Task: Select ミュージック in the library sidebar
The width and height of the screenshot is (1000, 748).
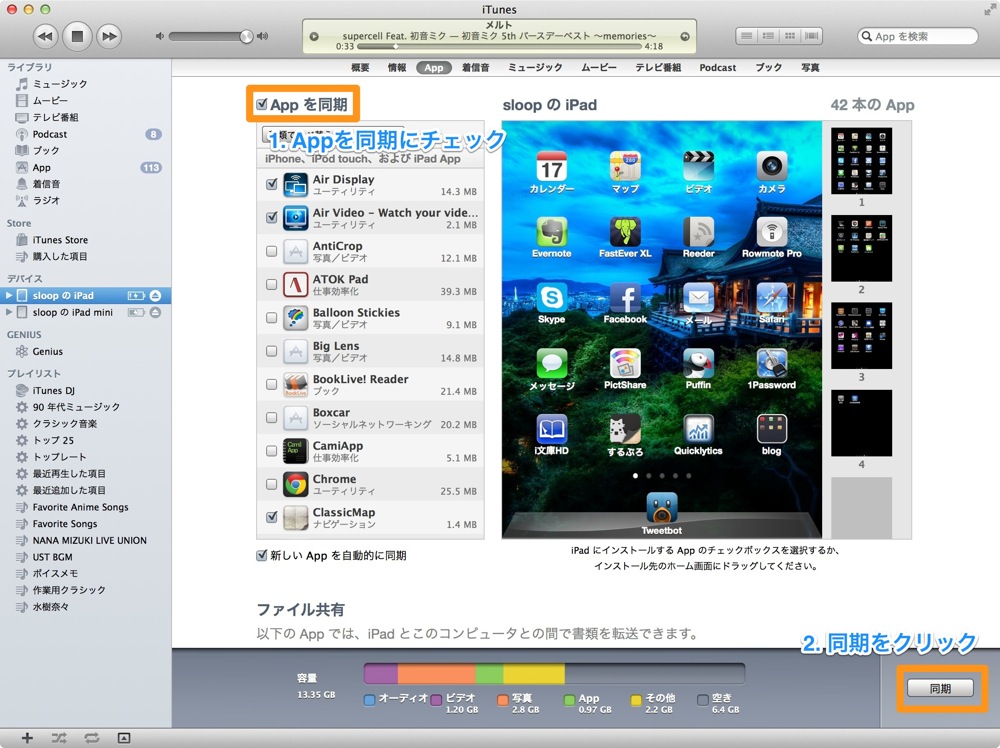Action: (x=60, y=84)
